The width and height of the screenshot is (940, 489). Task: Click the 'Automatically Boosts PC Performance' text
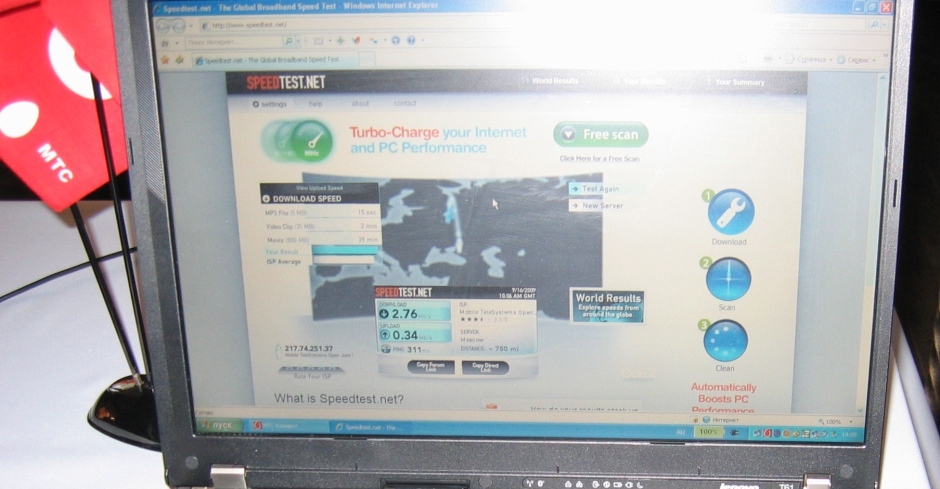[x=724, y=399]
